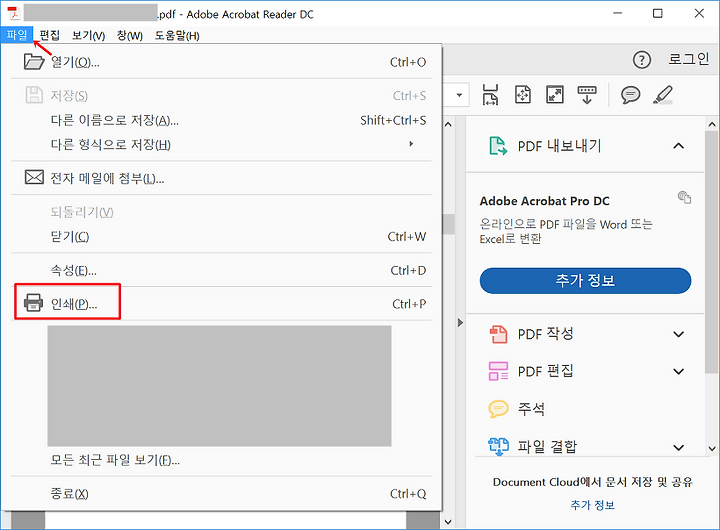The image size is (720, 530).
Task: Open 속성(E)... document properties
Action: coord(221,270)
